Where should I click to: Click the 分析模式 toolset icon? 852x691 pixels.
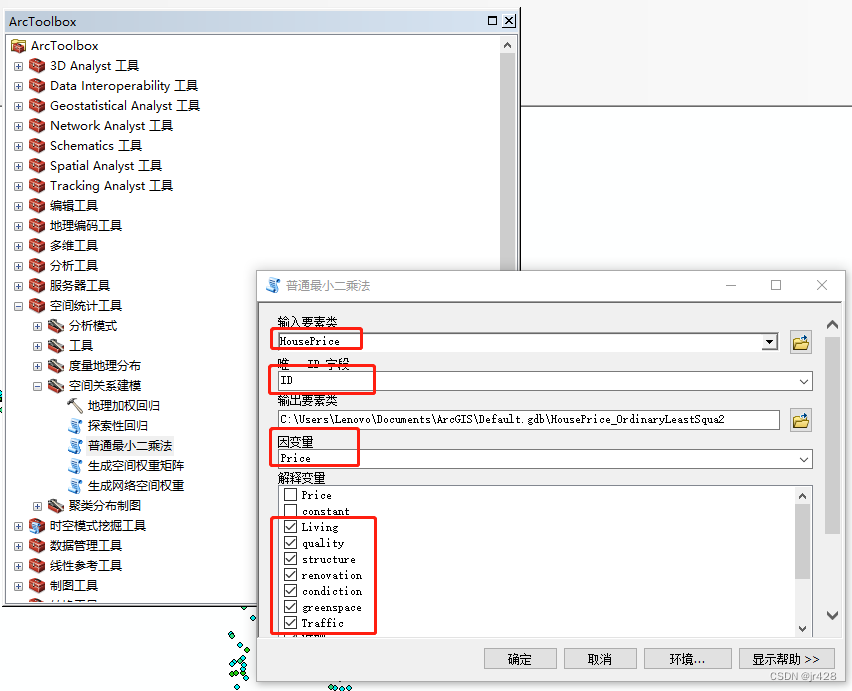(56, 326)
